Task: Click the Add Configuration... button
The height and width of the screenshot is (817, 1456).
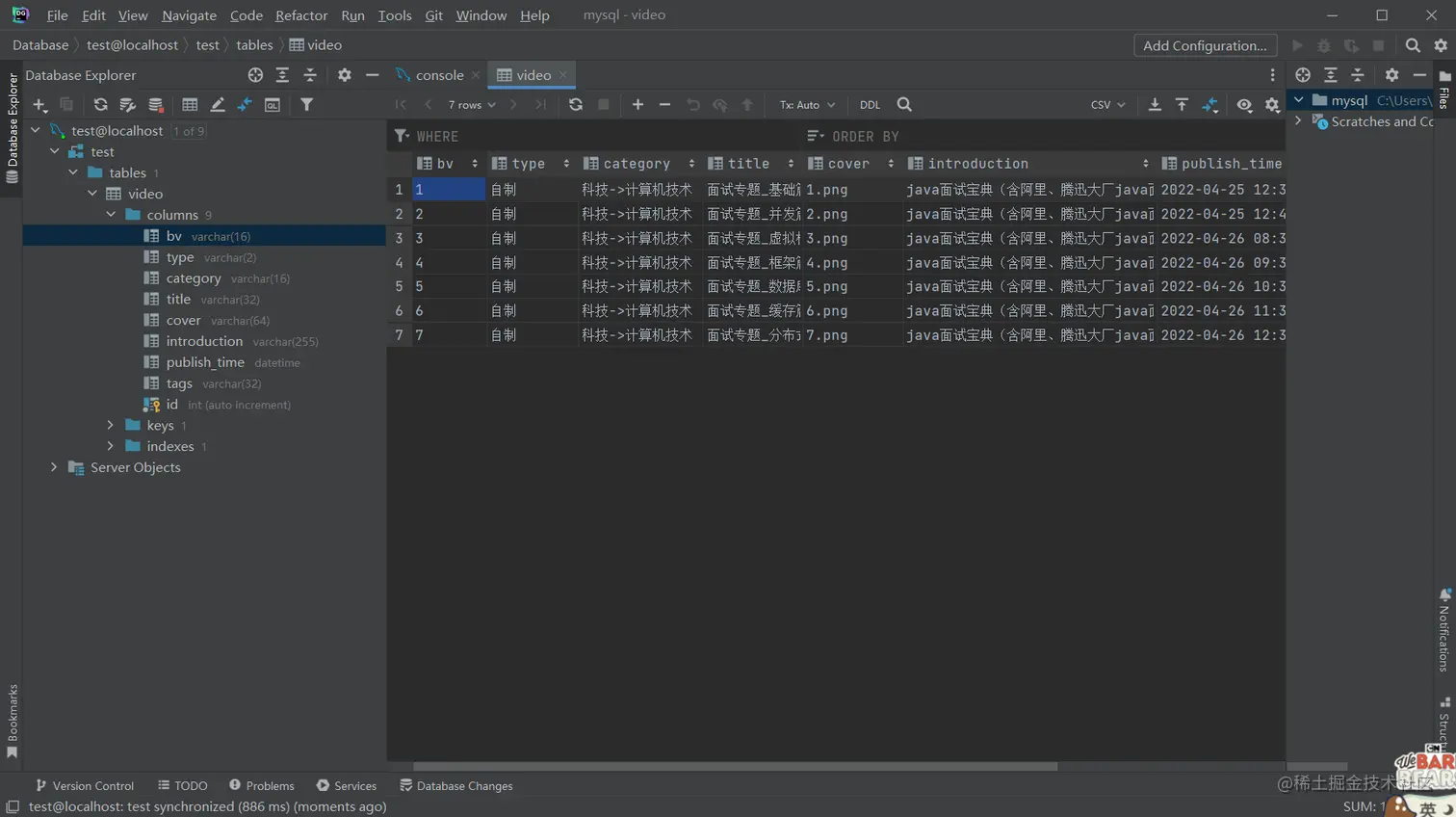Action: pyautogui.click(x=1205, y=45)
